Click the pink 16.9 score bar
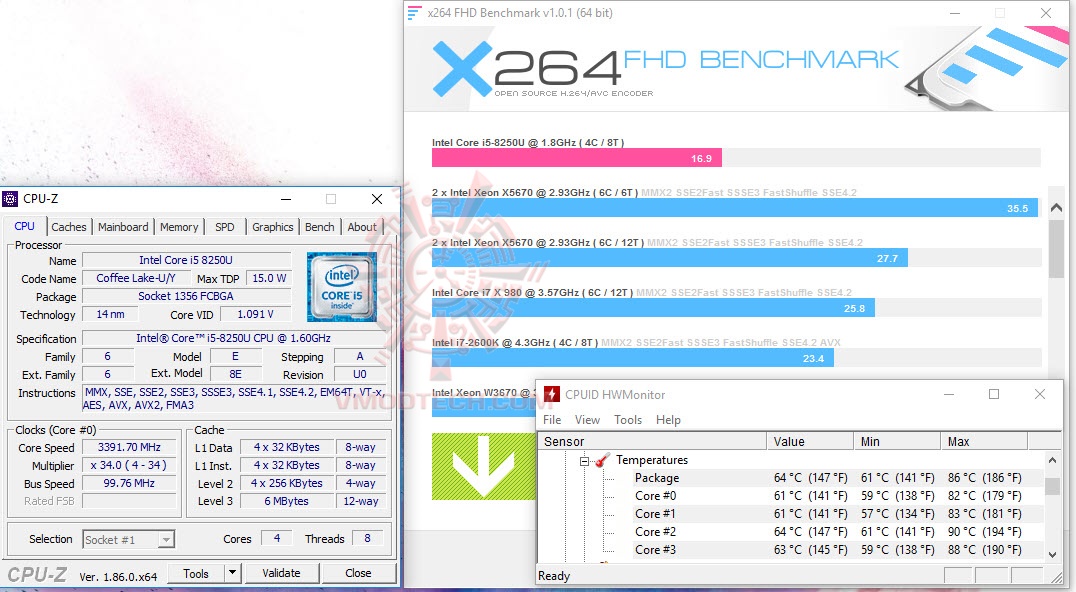The image size is (1076, 592). (x=576, y=158)
